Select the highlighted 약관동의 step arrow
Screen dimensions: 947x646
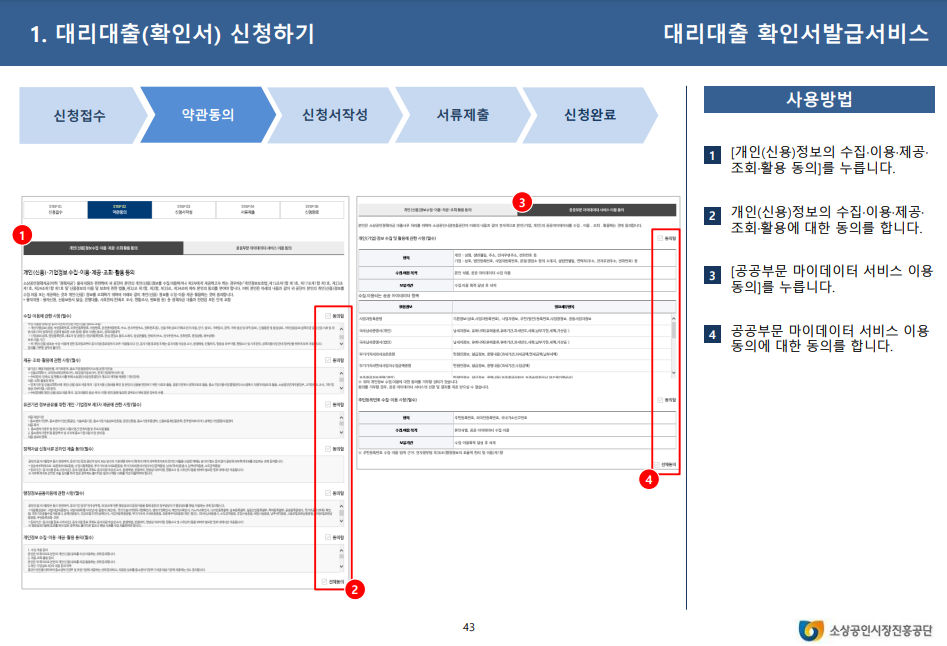(208, 115)
